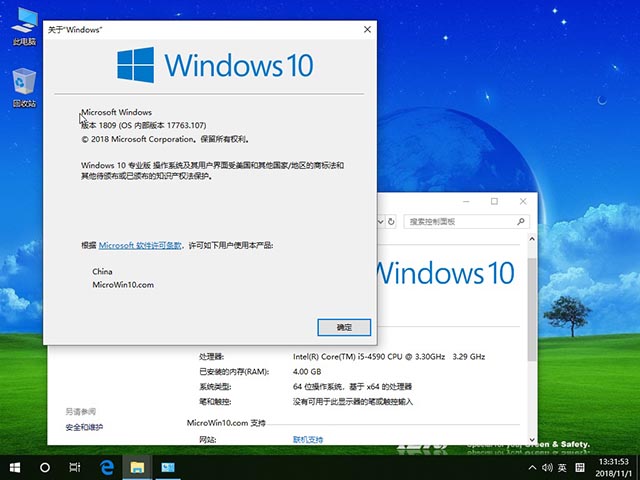This screenshot has height=480, width=640.
Task: Click the 64-bit system type value
Action: [352, 387]
